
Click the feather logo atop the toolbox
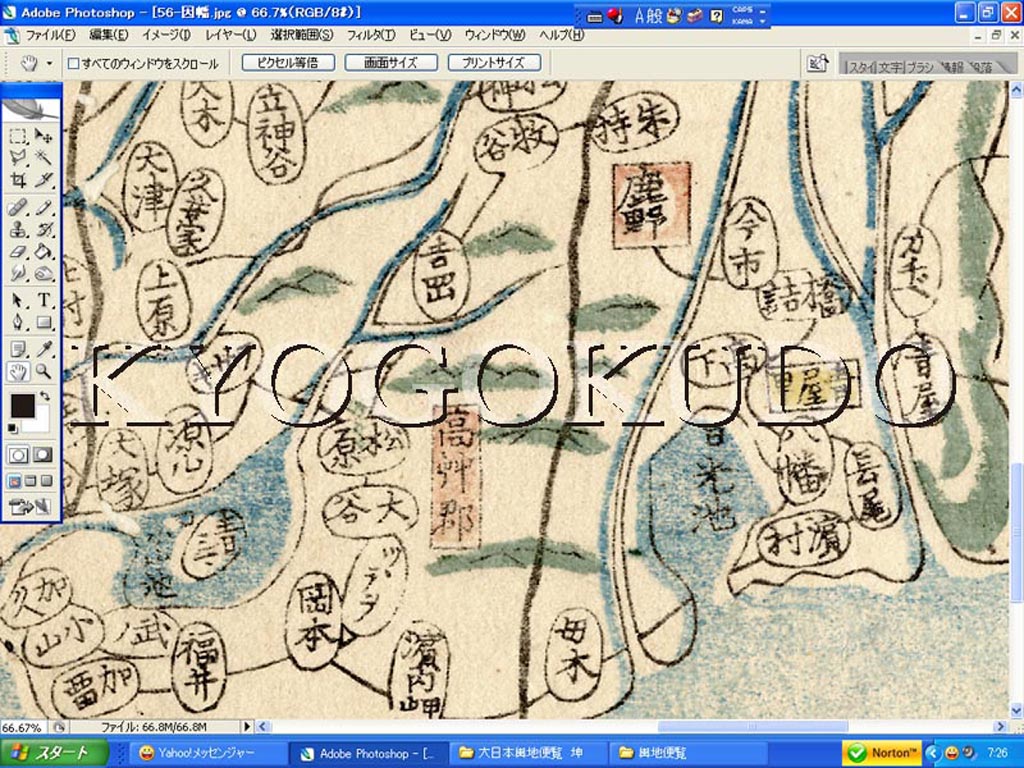pyautogui.click(x=32, y=108)
